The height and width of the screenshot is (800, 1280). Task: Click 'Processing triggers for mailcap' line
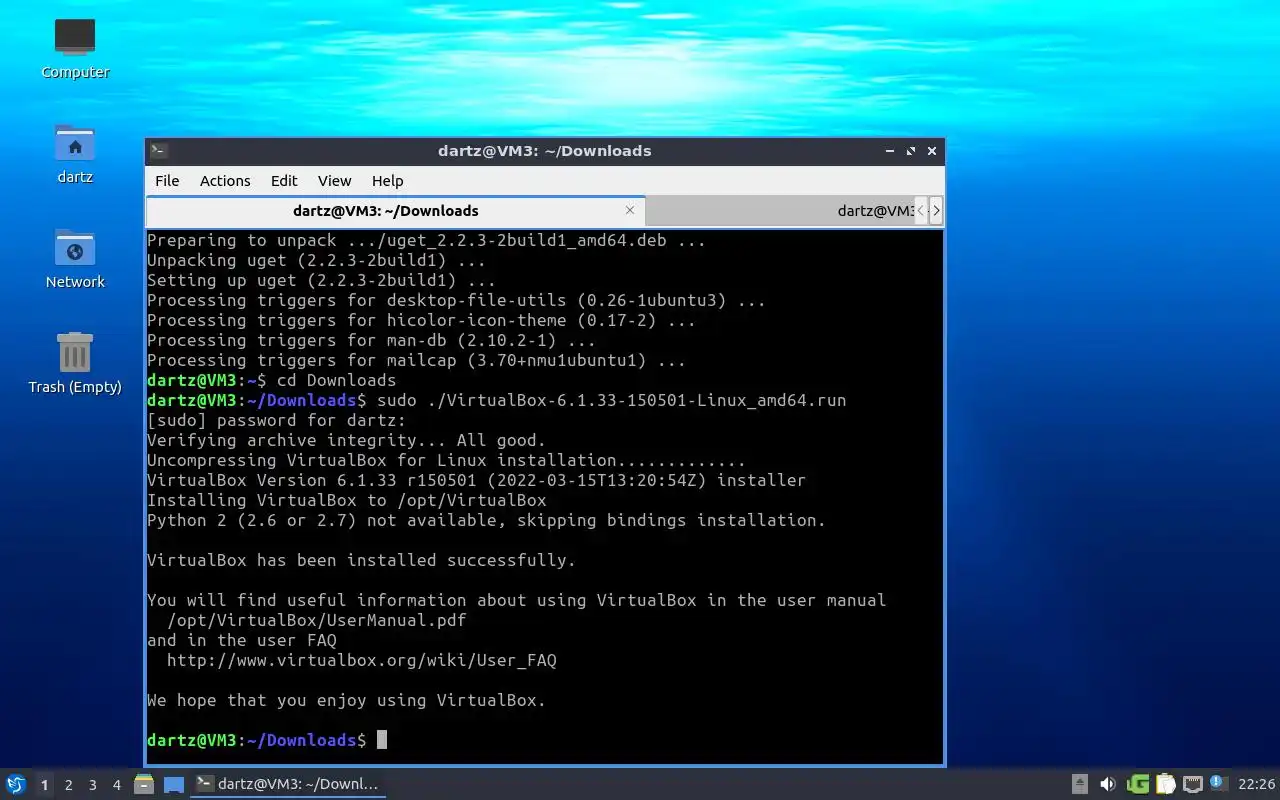click(417, 360)
